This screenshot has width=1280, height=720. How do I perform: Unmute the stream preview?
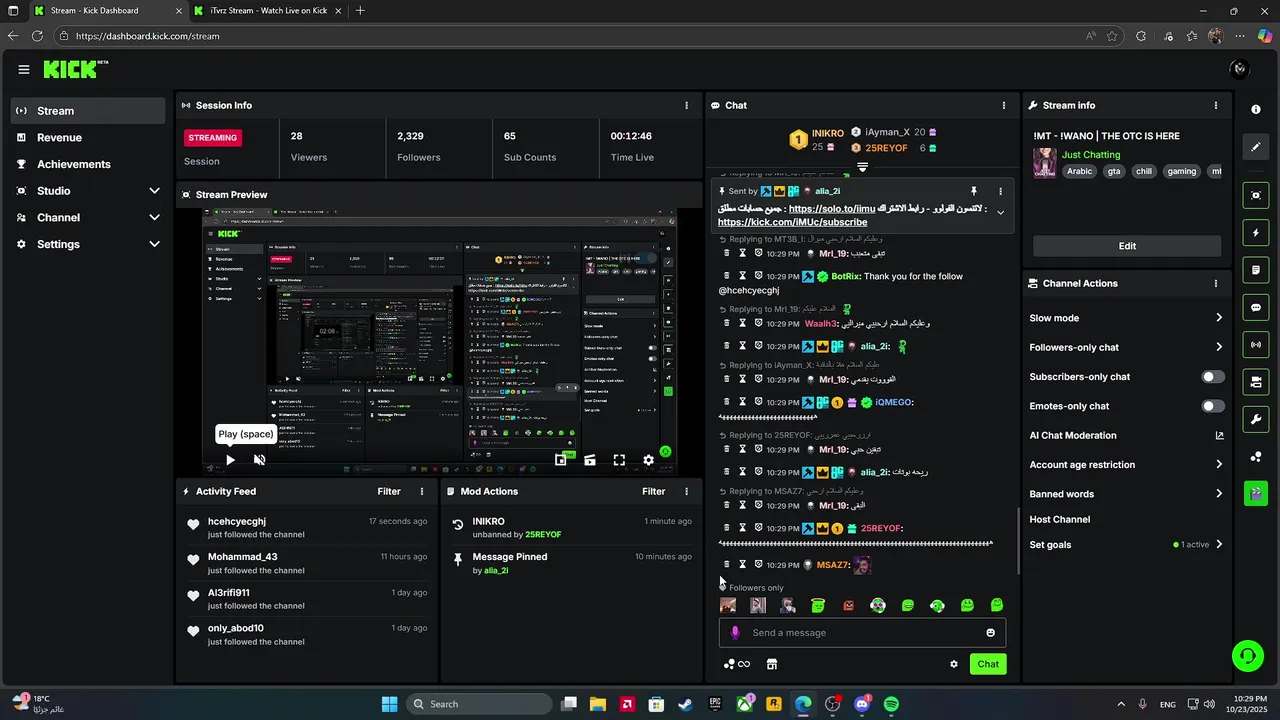259,460
